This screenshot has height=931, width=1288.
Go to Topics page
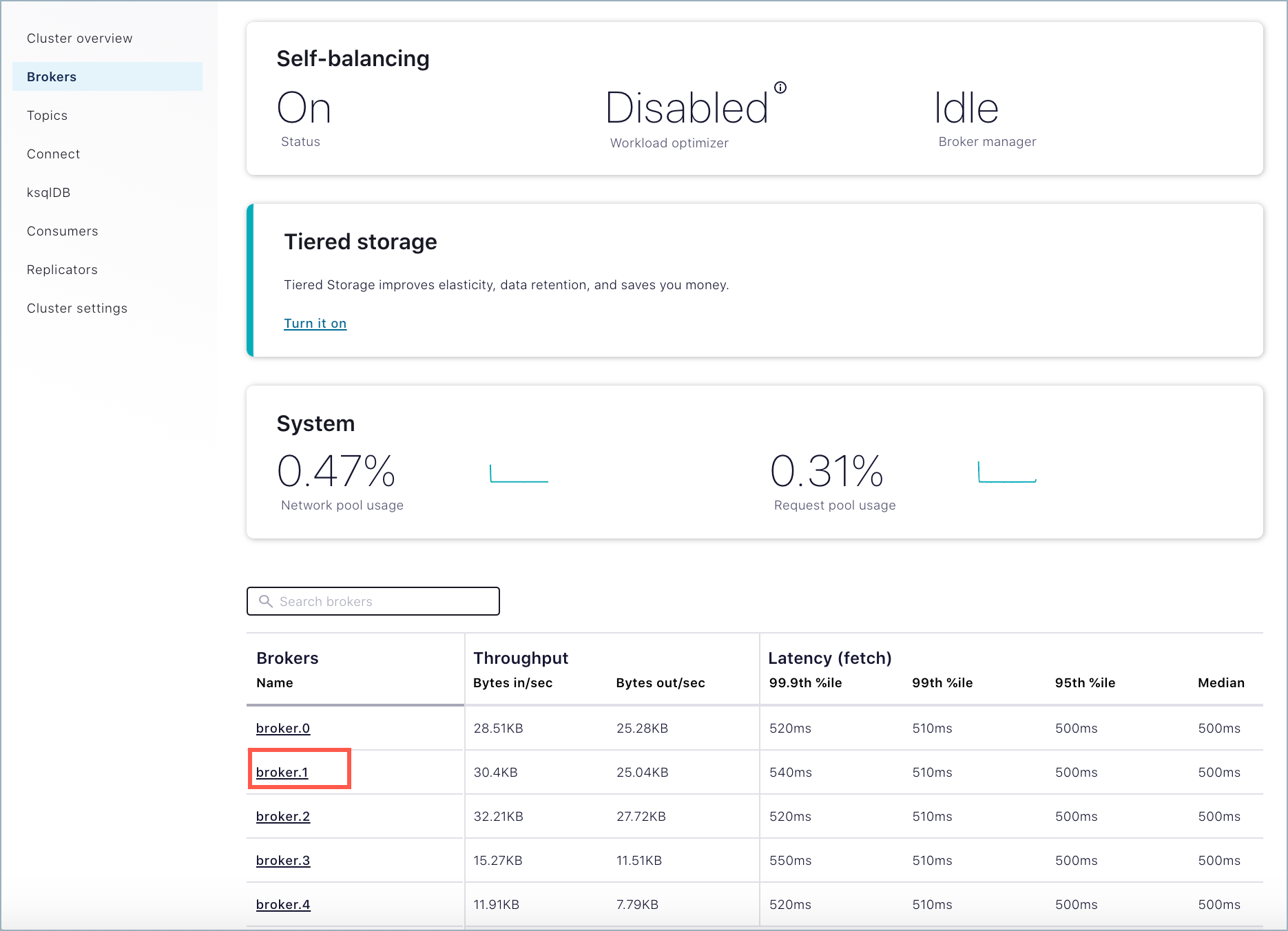(47, 116)
